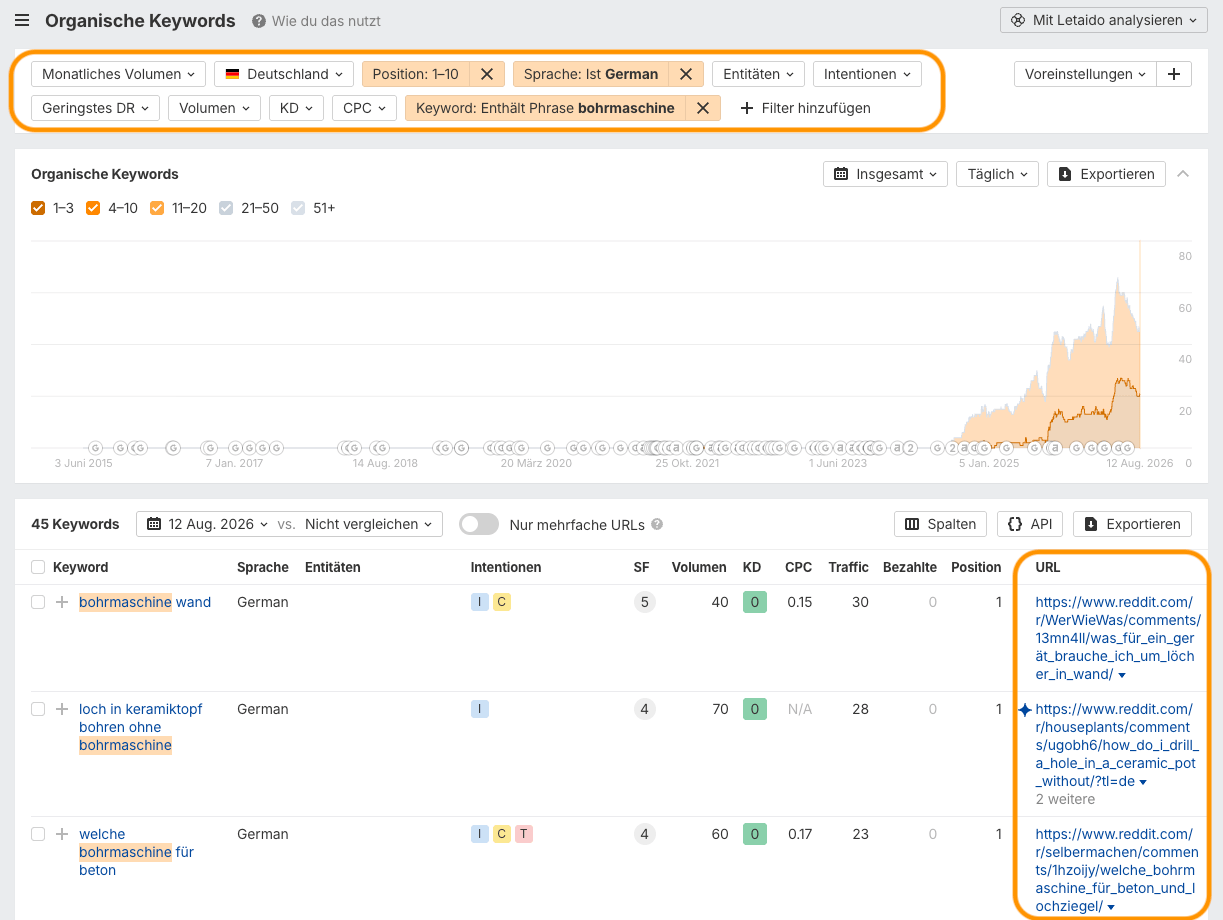1223x920 pixels.
Task: Sort table by KD column
Action: (x=752, y=567)
